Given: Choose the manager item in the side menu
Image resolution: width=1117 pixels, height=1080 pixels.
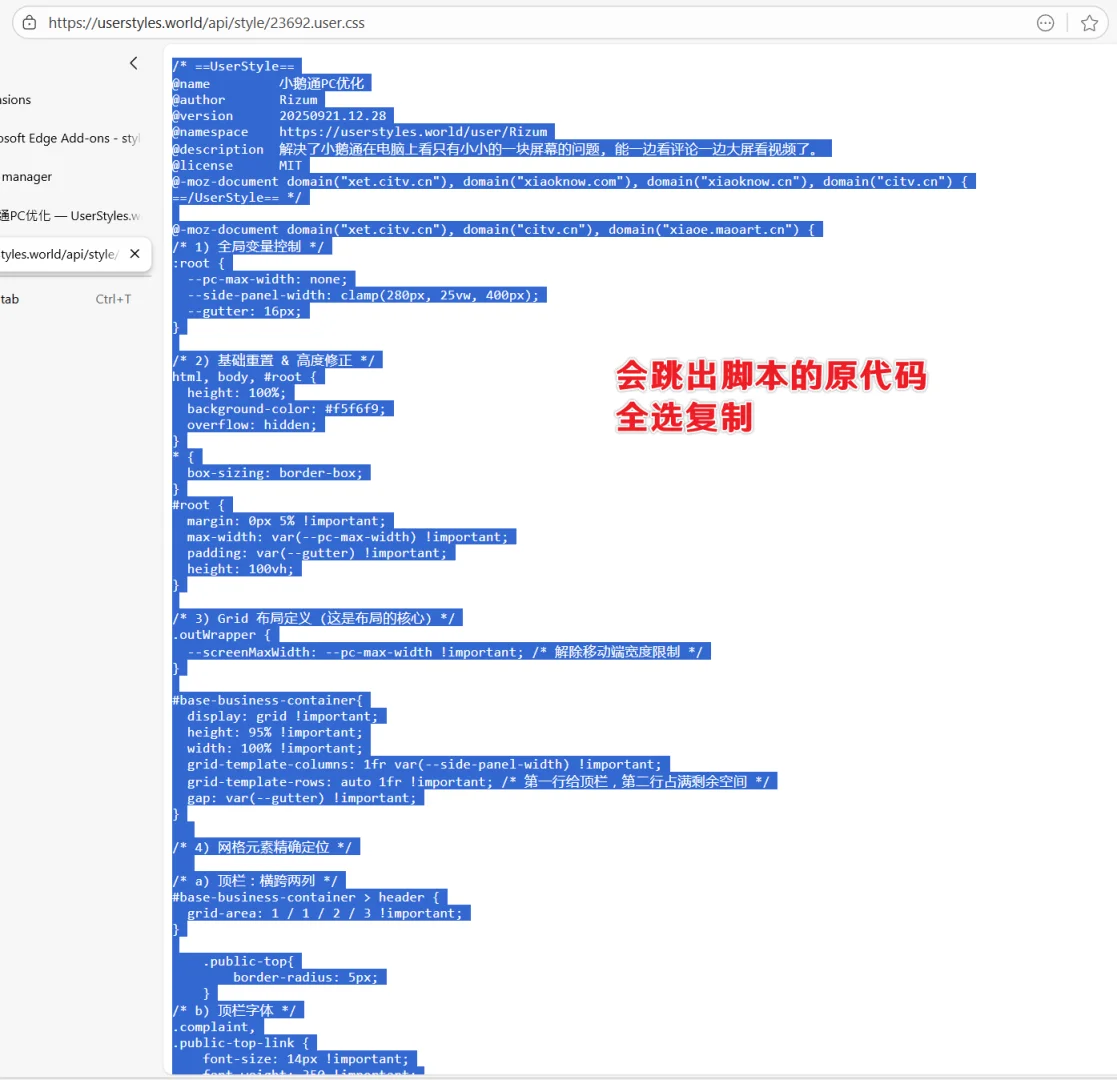Looking at the screenshot, I should [27, 176].
